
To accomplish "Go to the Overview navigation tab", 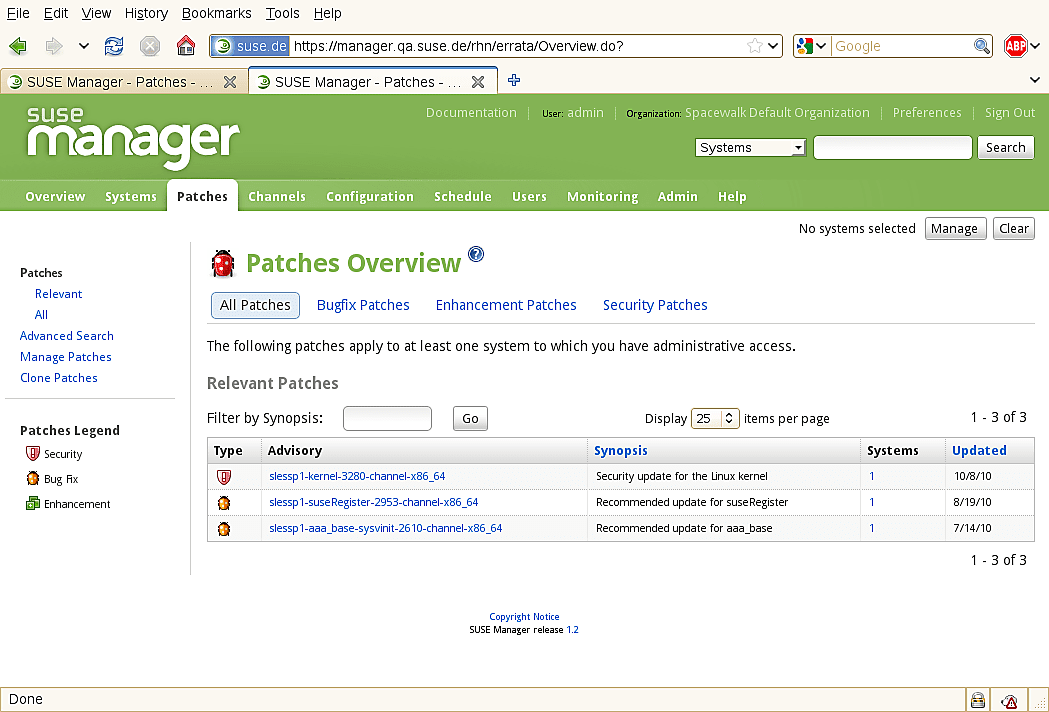I will [x=55, y=196].
